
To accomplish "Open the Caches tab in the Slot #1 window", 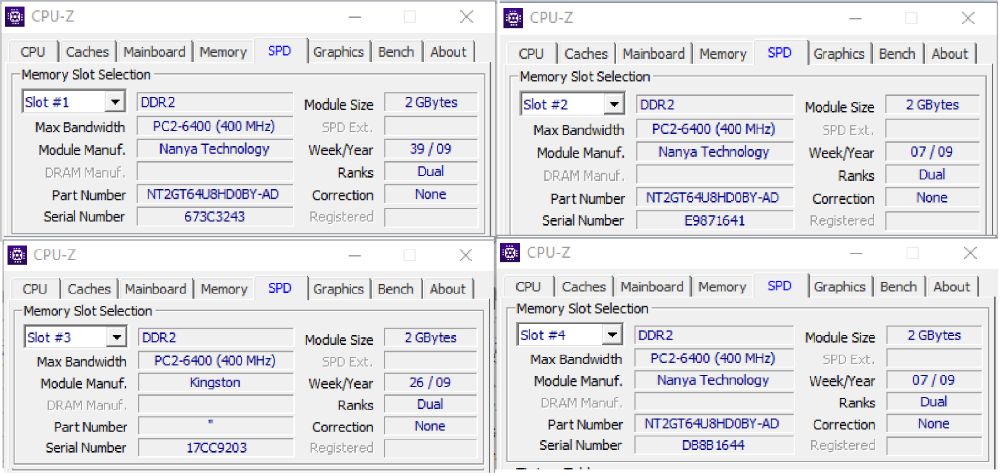I will click(87, 52).
